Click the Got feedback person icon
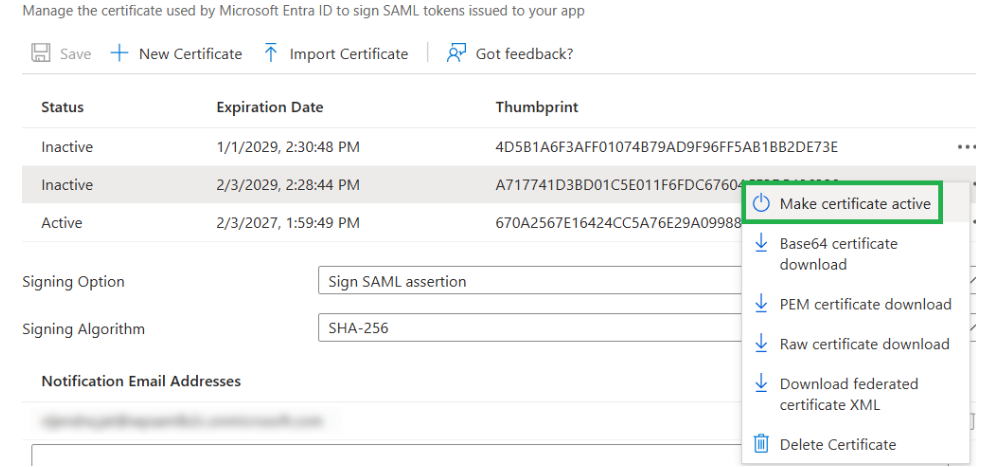Screen dimensions: 981x467 457,54
